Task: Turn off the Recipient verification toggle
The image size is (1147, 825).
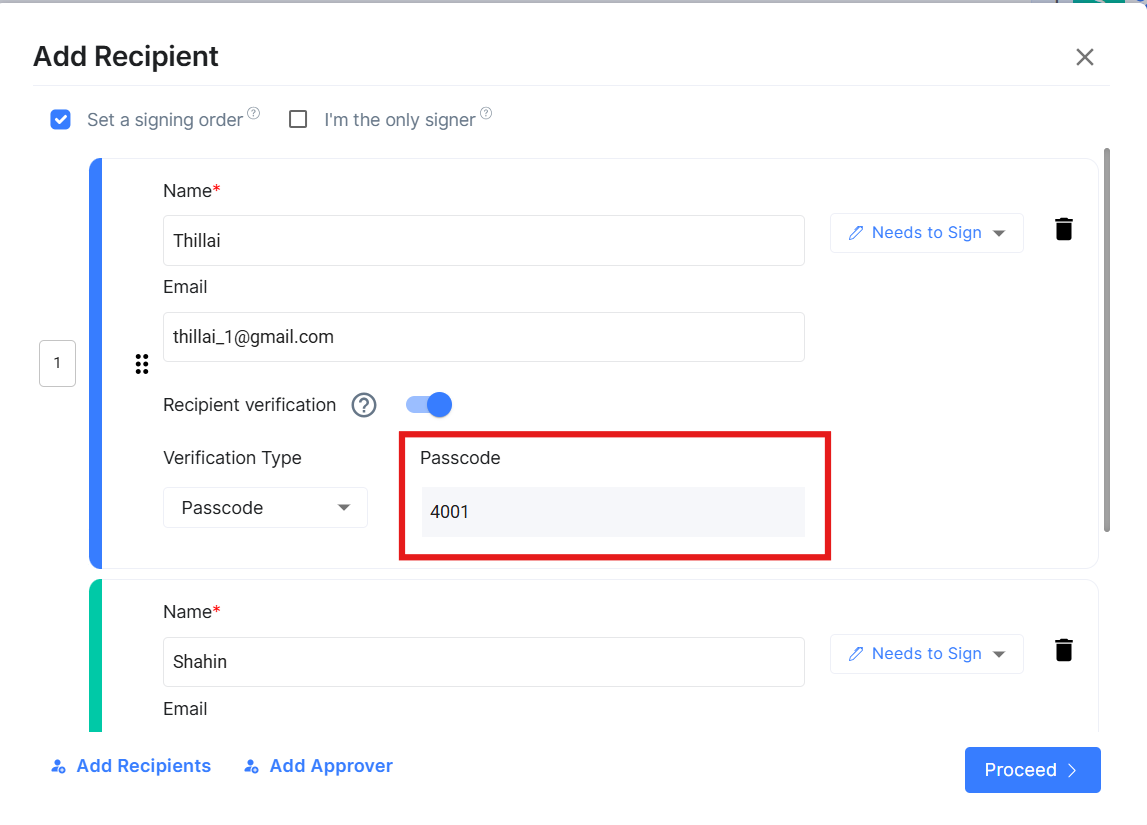Action: 429,405
